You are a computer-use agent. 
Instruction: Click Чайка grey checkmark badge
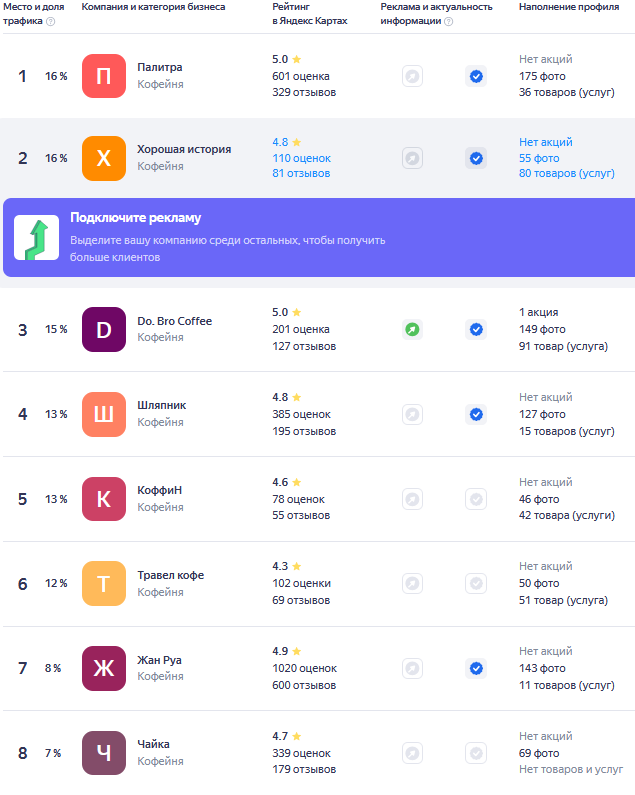pyautogui.click(x=476, y=753)
